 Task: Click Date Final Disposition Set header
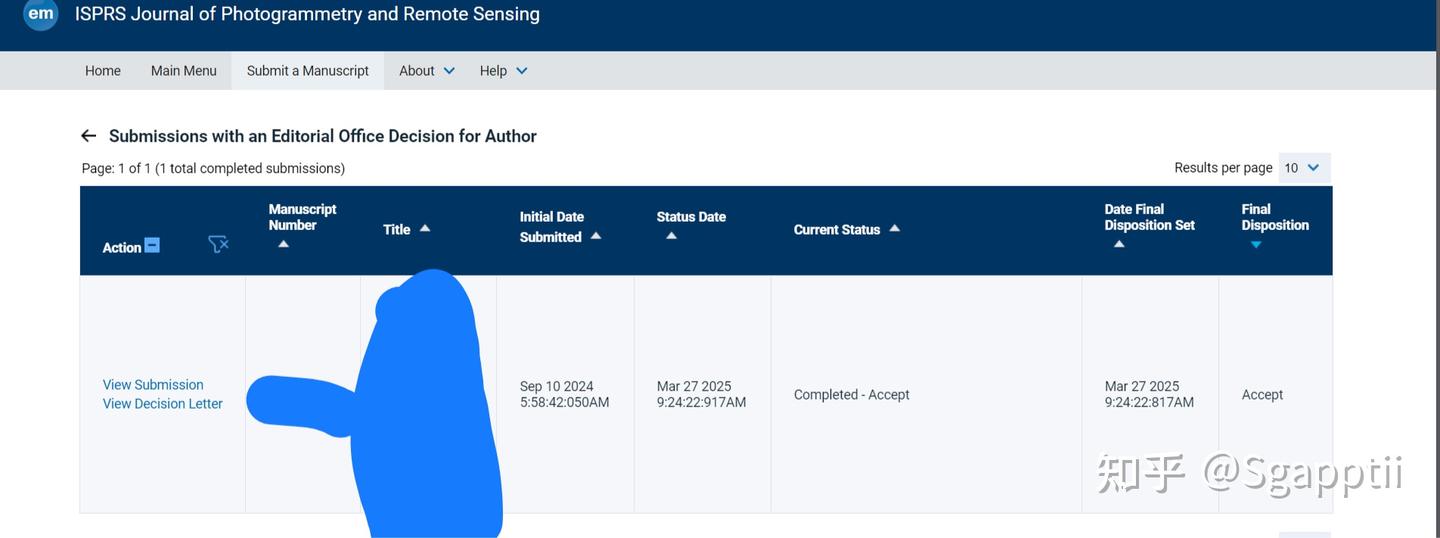coord(1150,217)
